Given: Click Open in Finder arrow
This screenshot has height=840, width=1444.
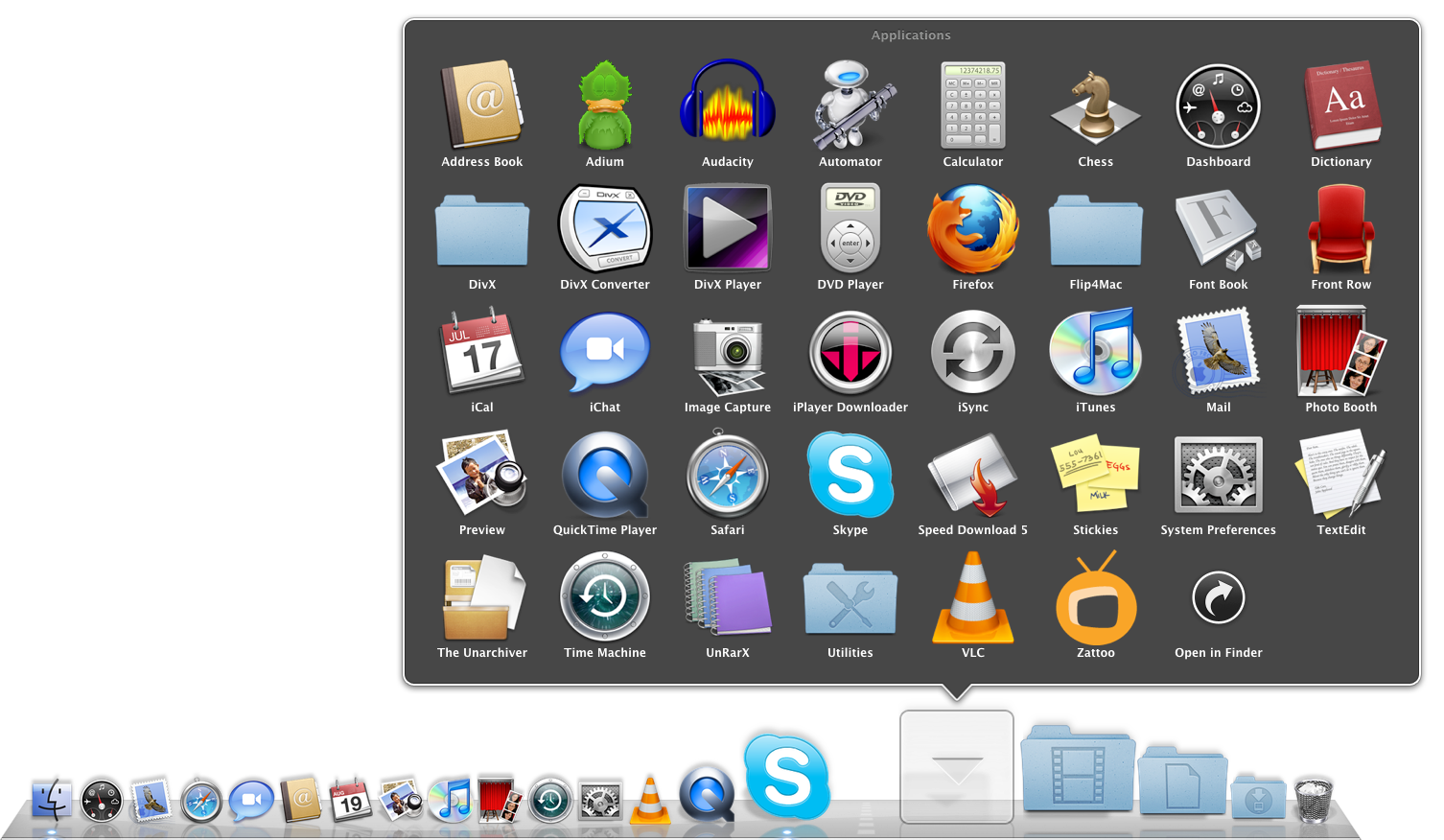Looking at the screenshot, I should tap(1219, 598).
